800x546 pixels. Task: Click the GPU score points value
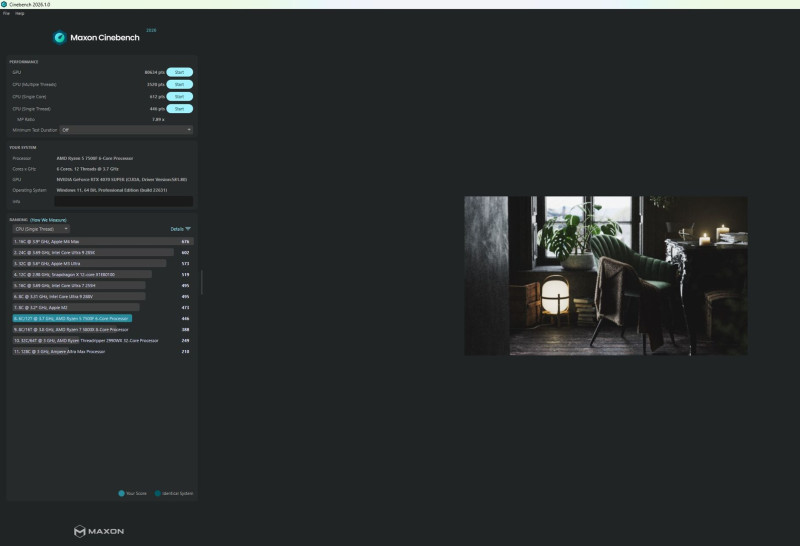(154, 72)
